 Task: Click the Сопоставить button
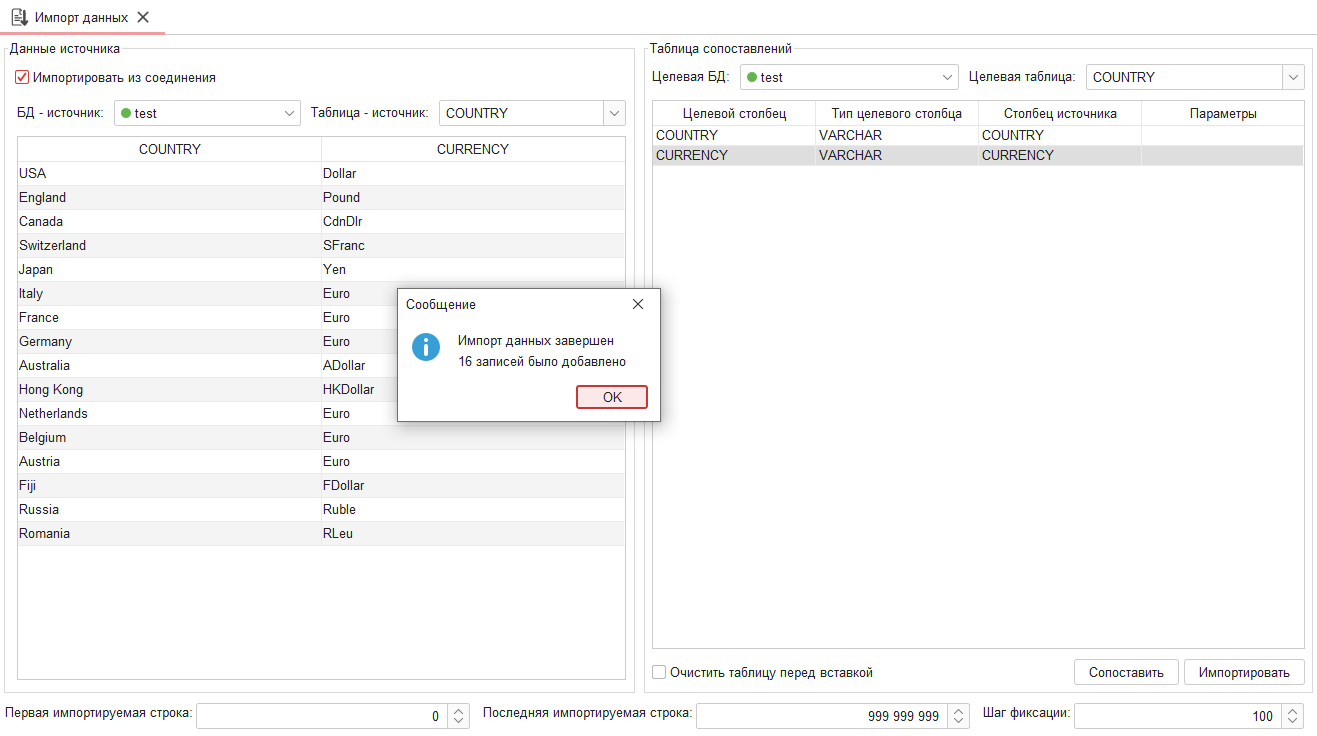coord(1126,672)
